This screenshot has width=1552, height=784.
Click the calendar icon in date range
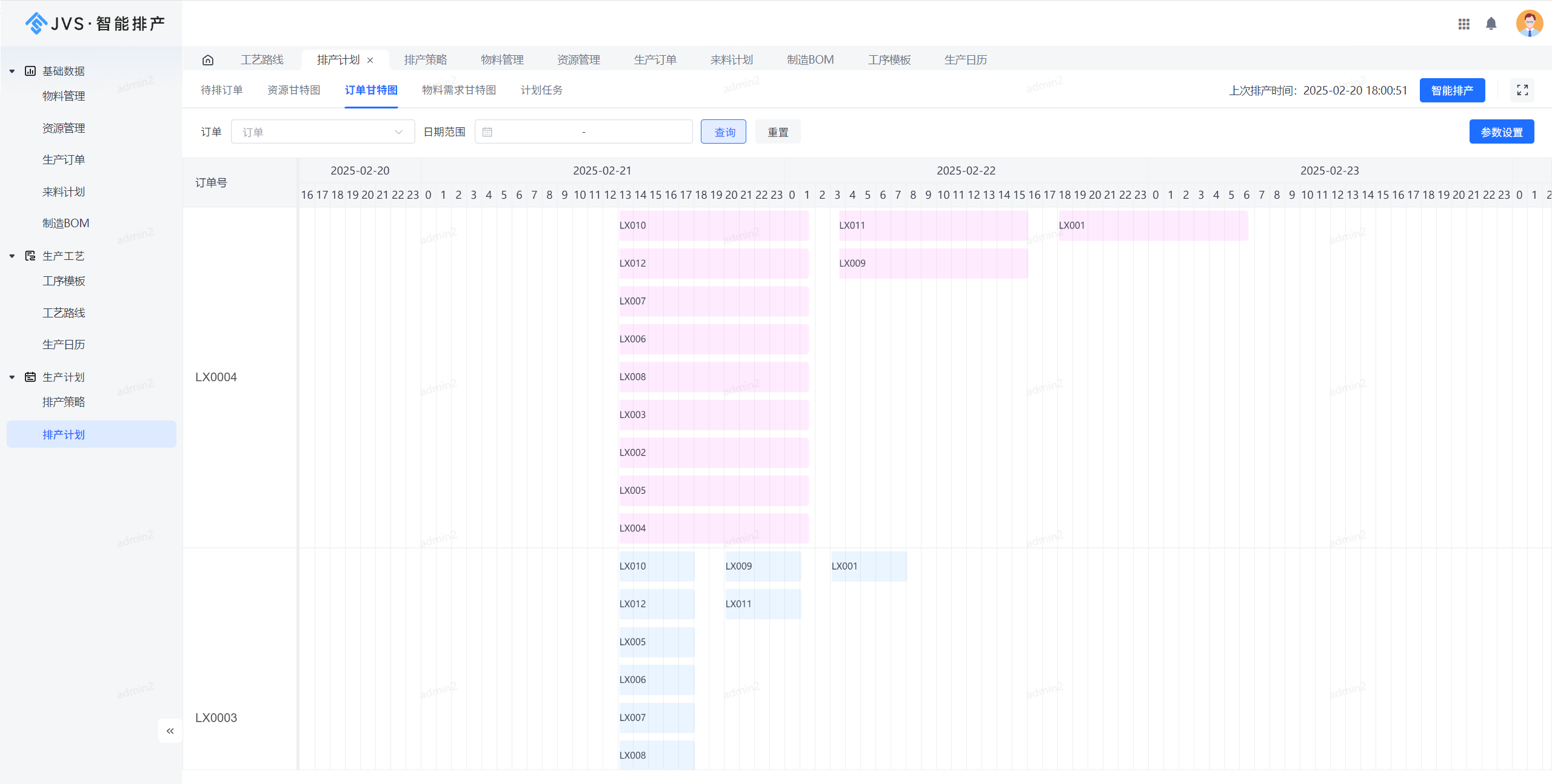pyautogui.click(x=487, y=132)
